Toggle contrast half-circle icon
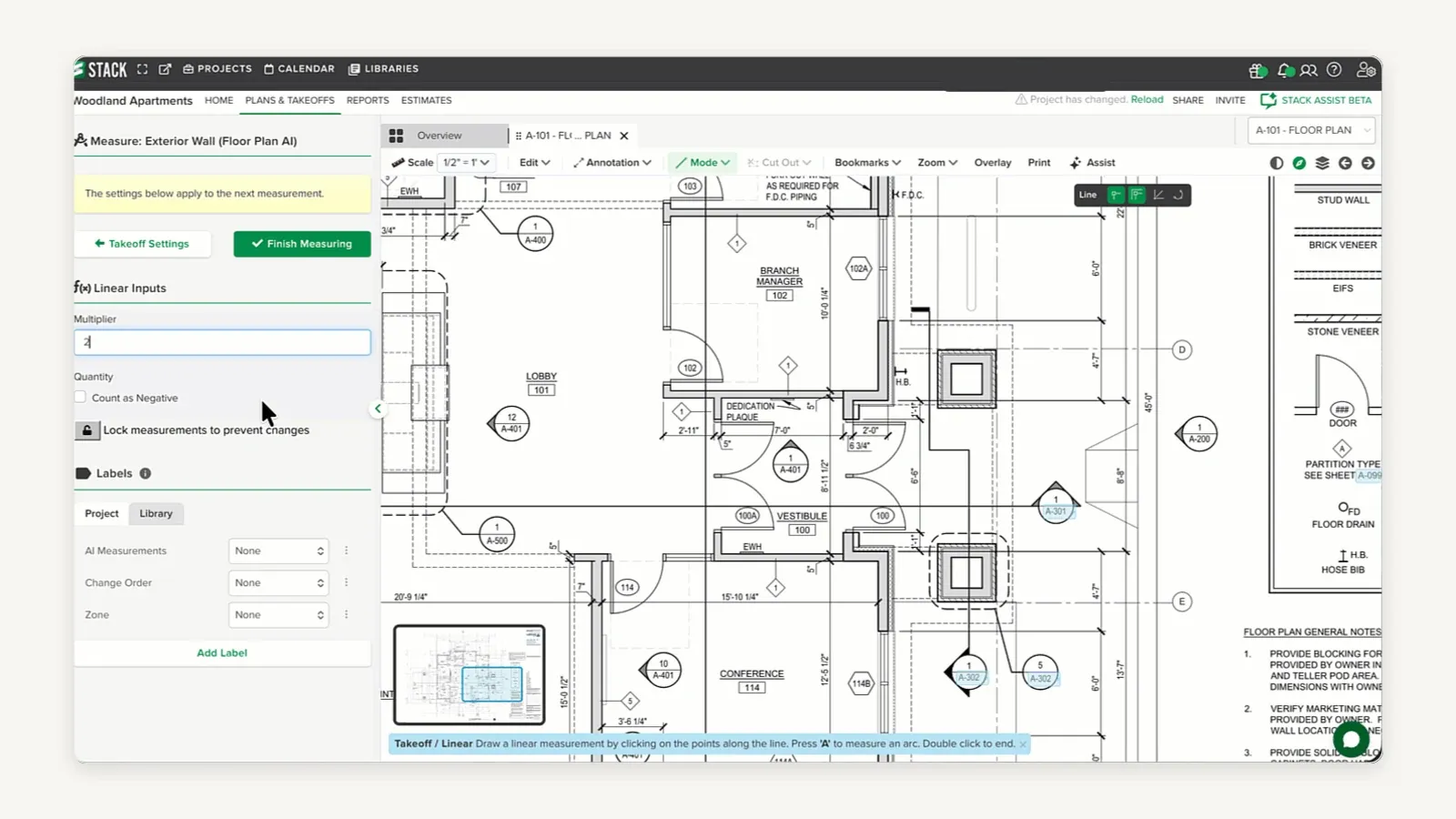This screenshot has height=819, width=1456. pyautogui.click(x=1277, y=163)
